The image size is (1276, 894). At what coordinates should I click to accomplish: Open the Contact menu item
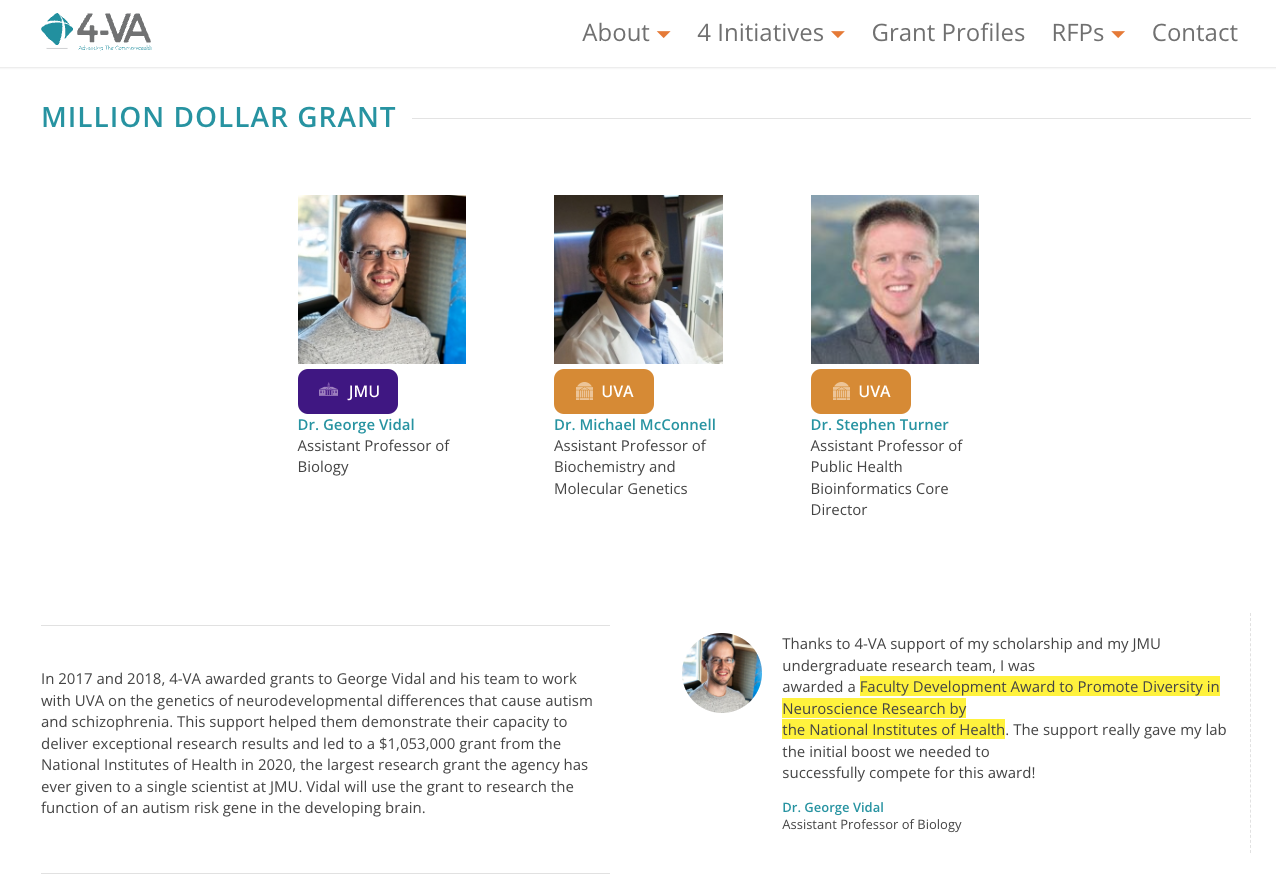point(1195,33)
